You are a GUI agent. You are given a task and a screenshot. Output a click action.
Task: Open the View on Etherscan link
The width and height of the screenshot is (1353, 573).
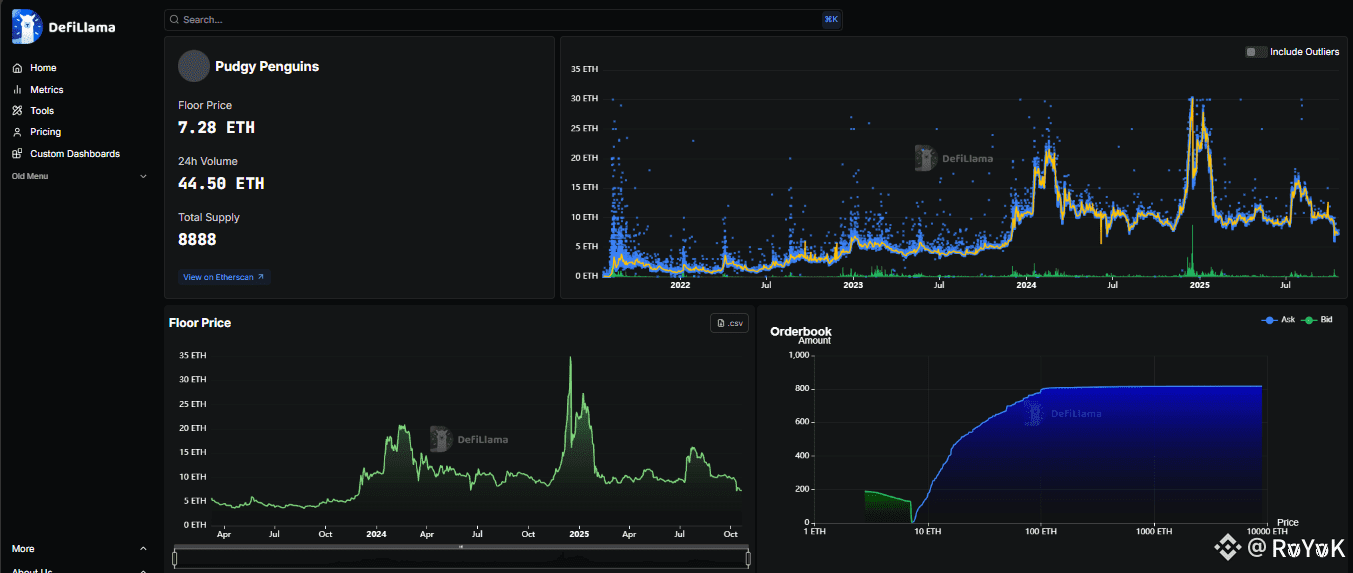[223, 277]
